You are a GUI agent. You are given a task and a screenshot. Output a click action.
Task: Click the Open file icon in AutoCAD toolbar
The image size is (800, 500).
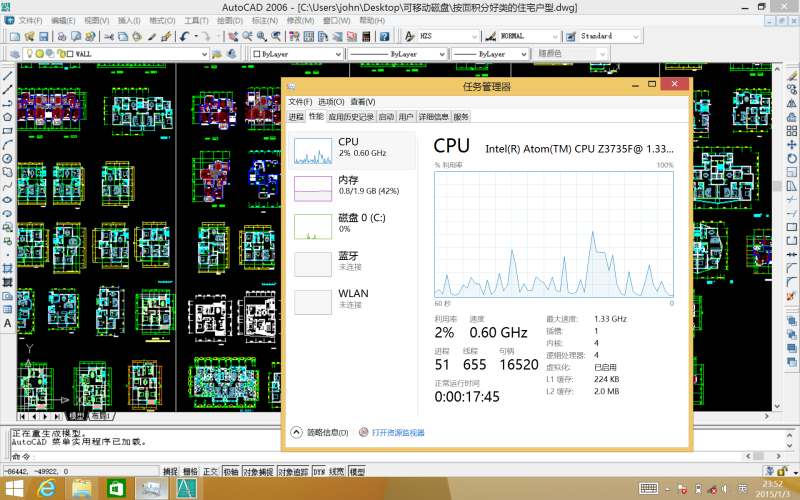tap(29, 36)
